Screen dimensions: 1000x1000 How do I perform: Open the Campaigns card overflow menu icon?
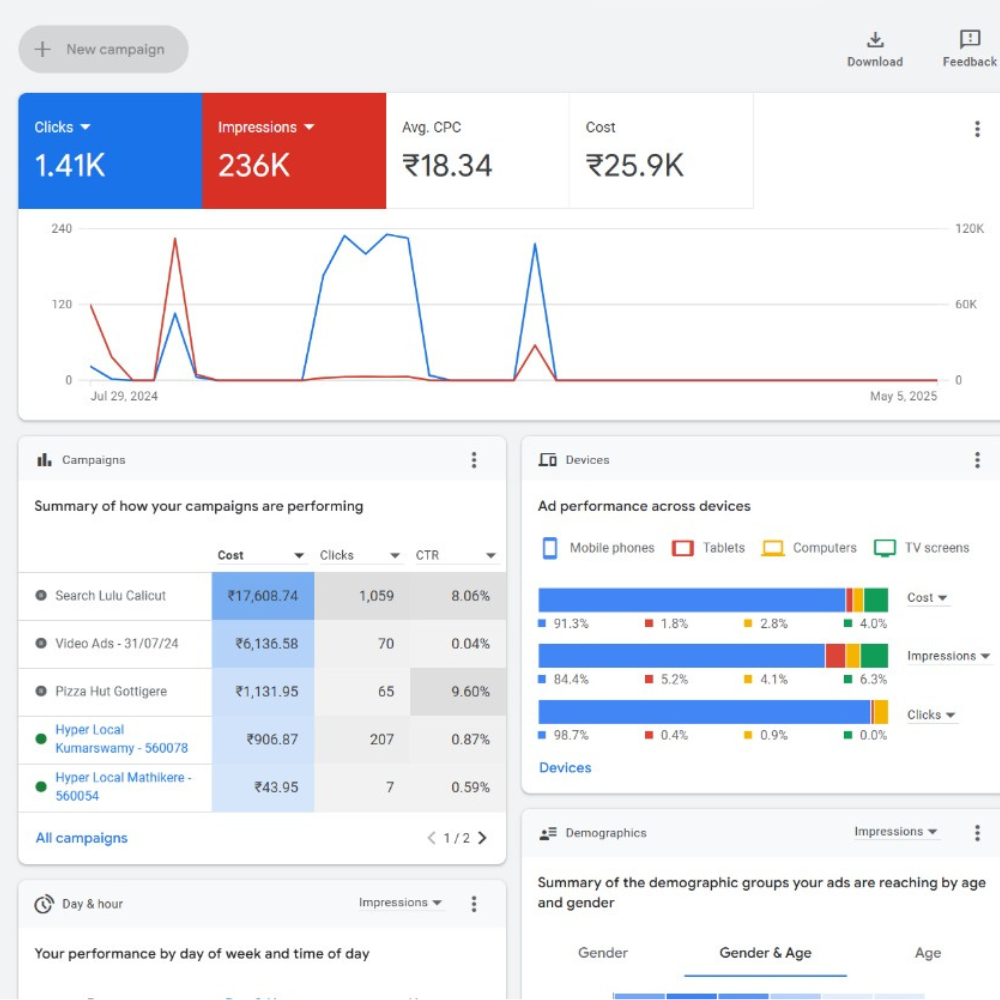tap(474, 459)
